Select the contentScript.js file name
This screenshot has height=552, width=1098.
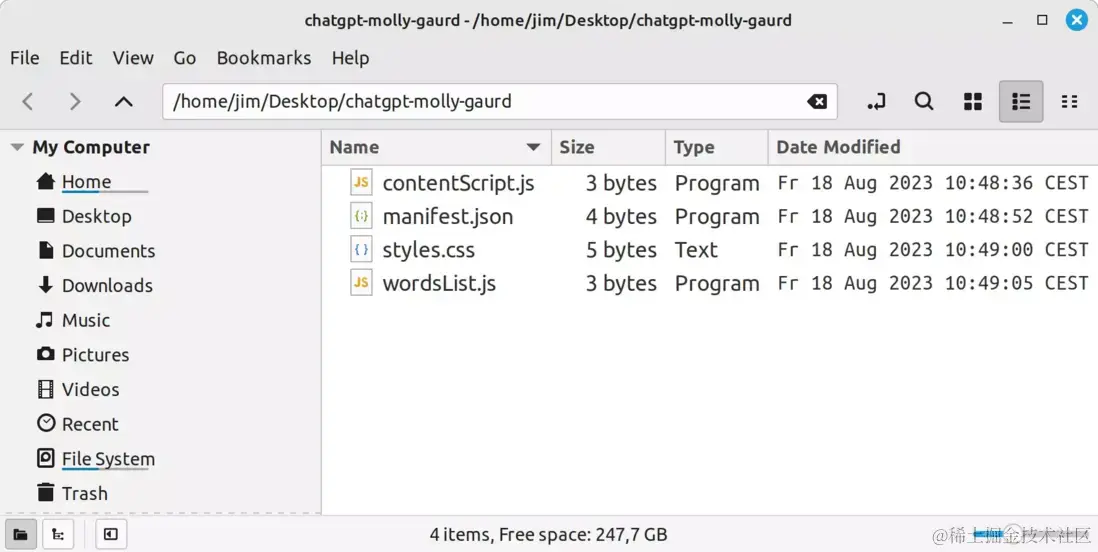coord(458,183)
